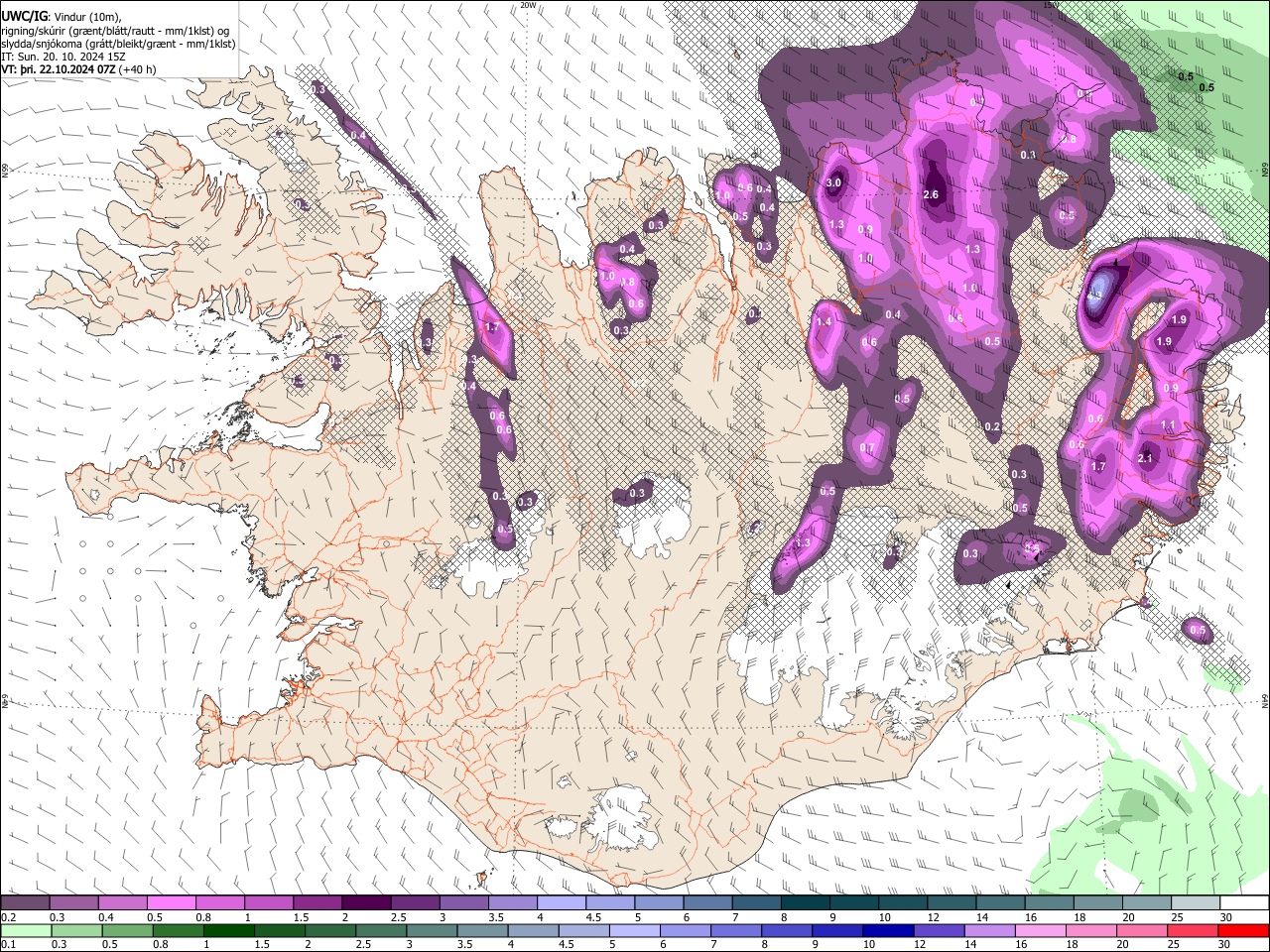Click the lower-scale palest green swatch from 0.1 to 0.3
1270x952 pixels.
[x=25, y=931]
